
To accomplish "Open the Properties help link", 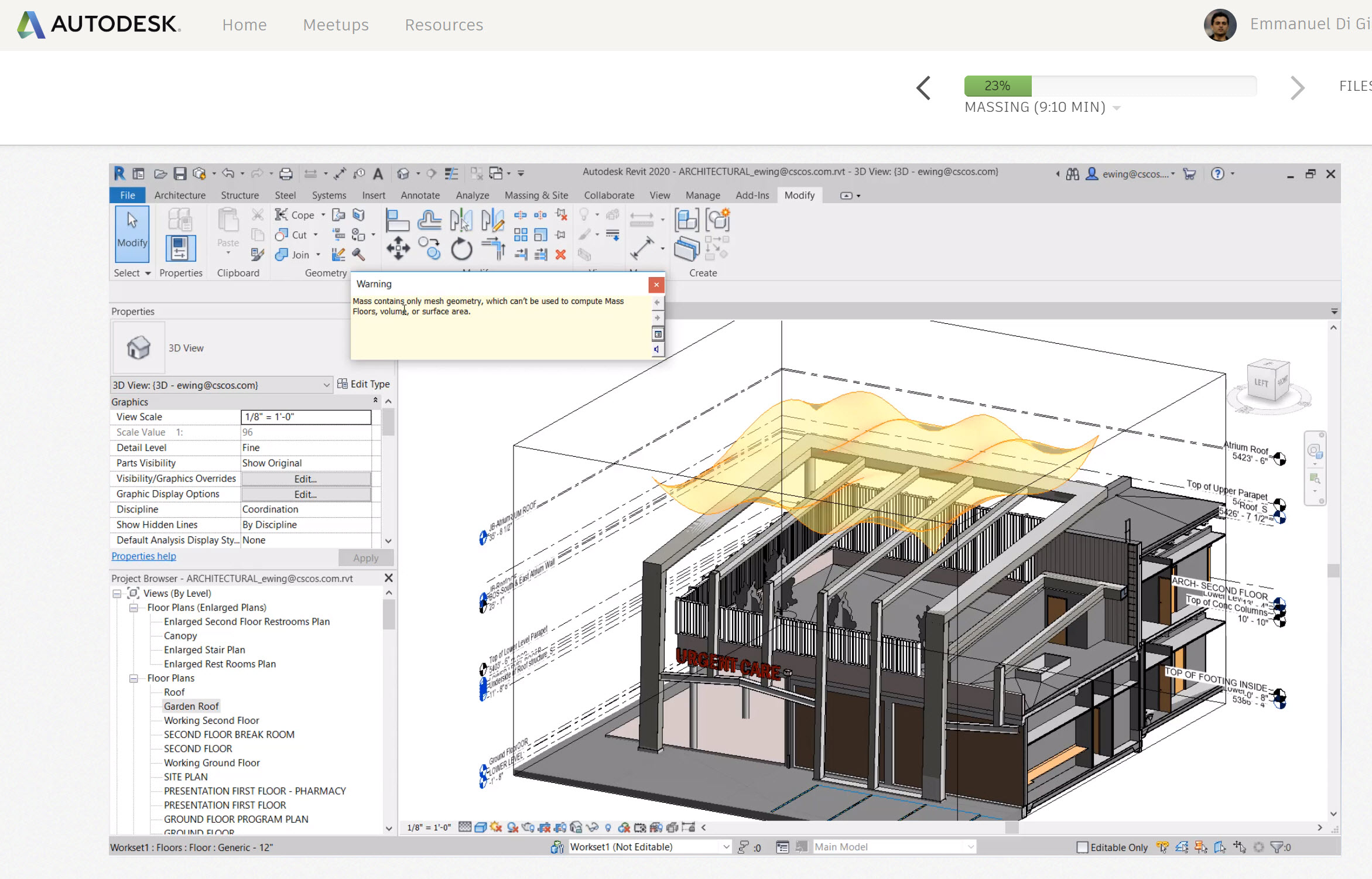I will (x=143, y=556).
